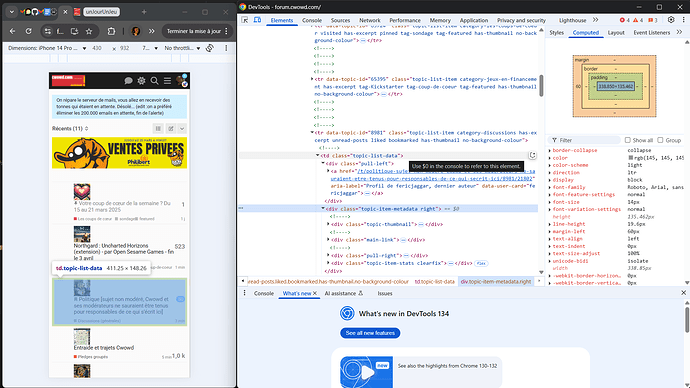Click the red error count indicator
Screen dimensions: 690x388
624,20
